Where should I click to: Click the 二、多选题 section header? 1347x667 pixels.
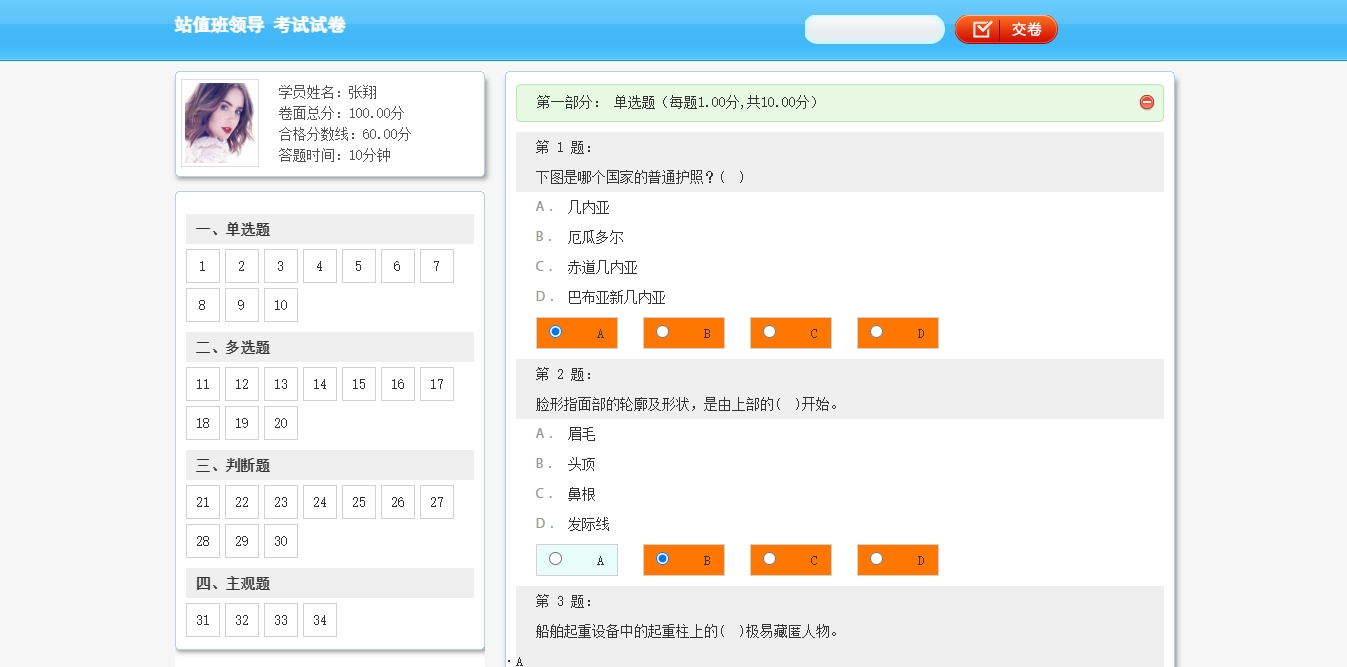(x=329, y=347)
